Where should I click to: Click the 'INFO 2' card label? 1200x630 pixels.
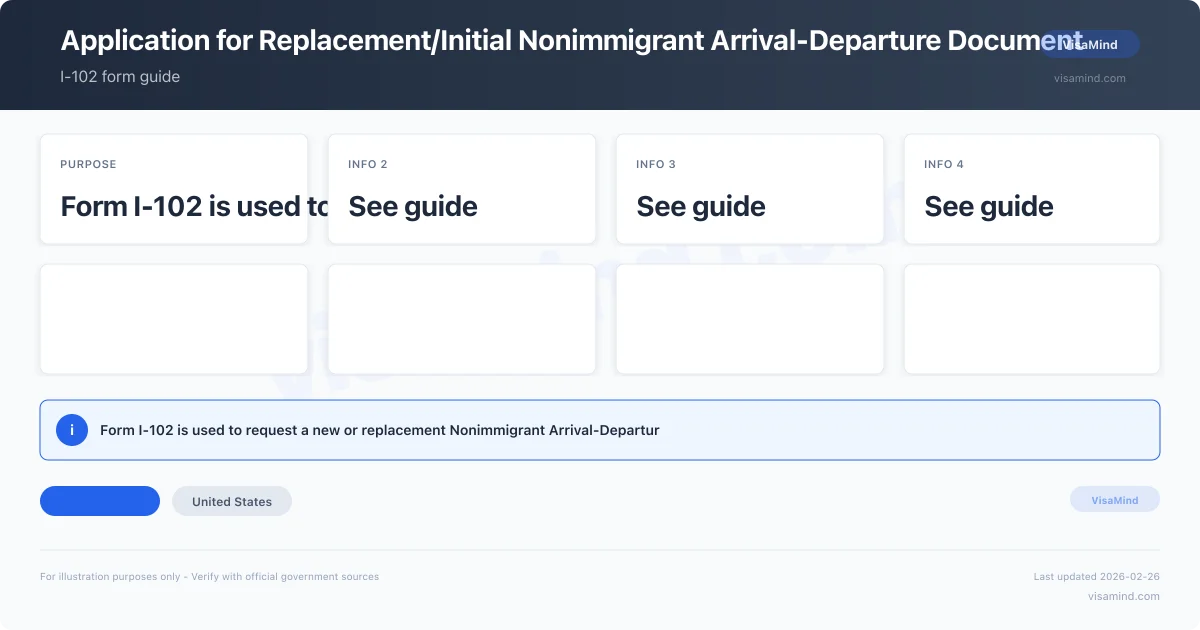[368, 164]
